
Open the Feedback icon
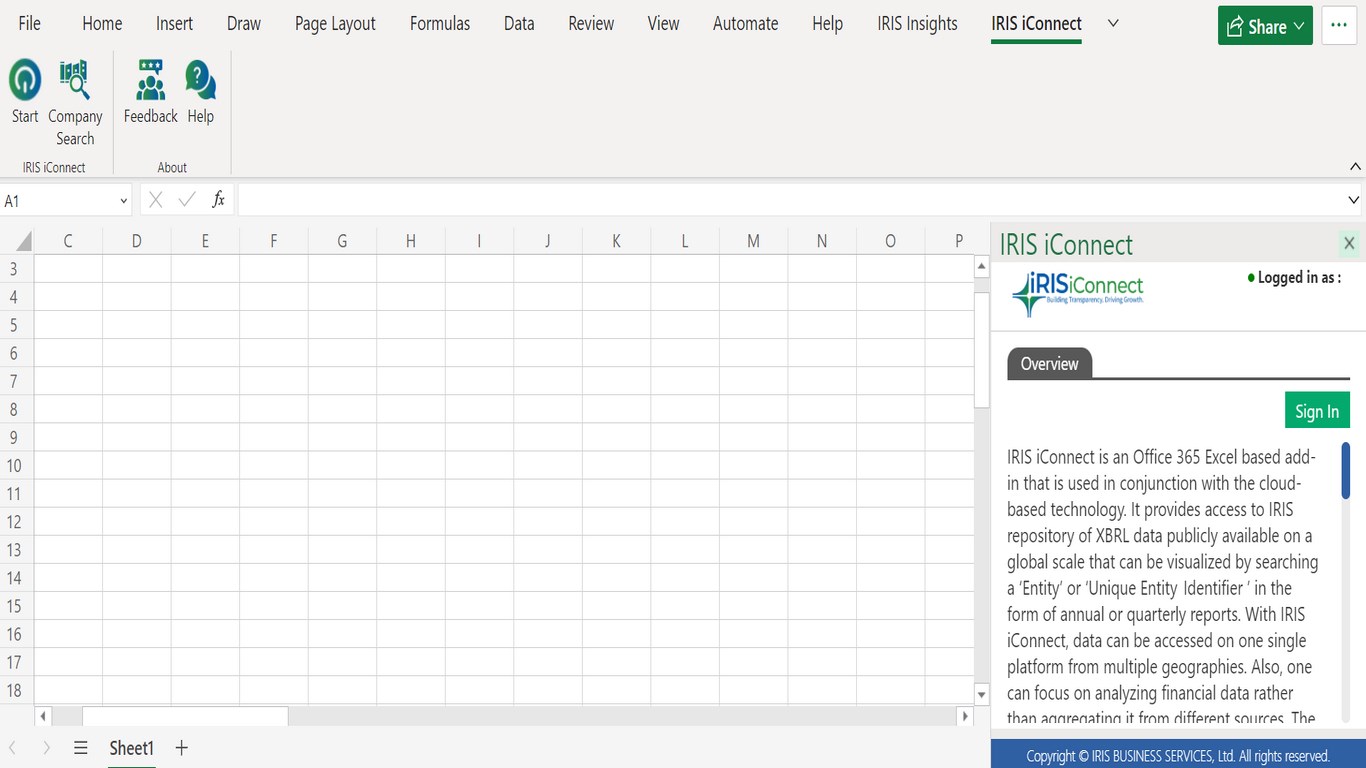pos(151,91)
